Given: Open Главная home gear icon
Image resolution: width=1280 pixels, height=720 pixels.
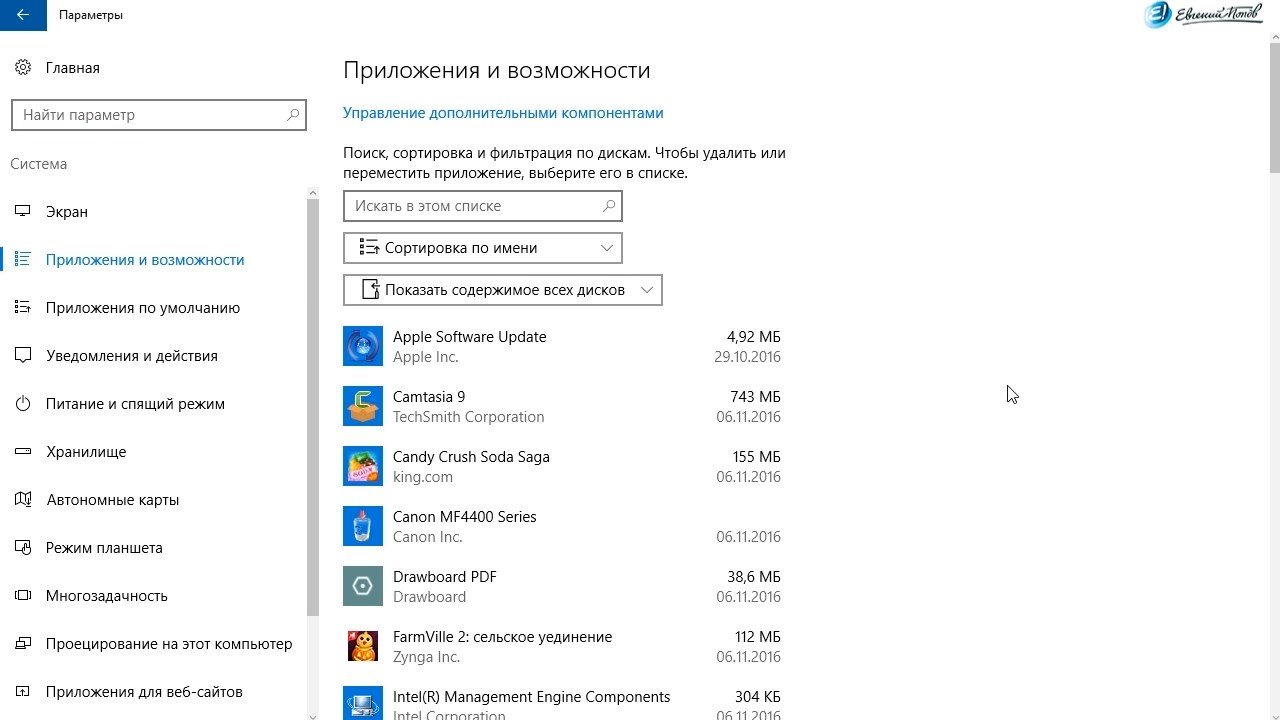Looking at the screenshot, I should (23, 68).
